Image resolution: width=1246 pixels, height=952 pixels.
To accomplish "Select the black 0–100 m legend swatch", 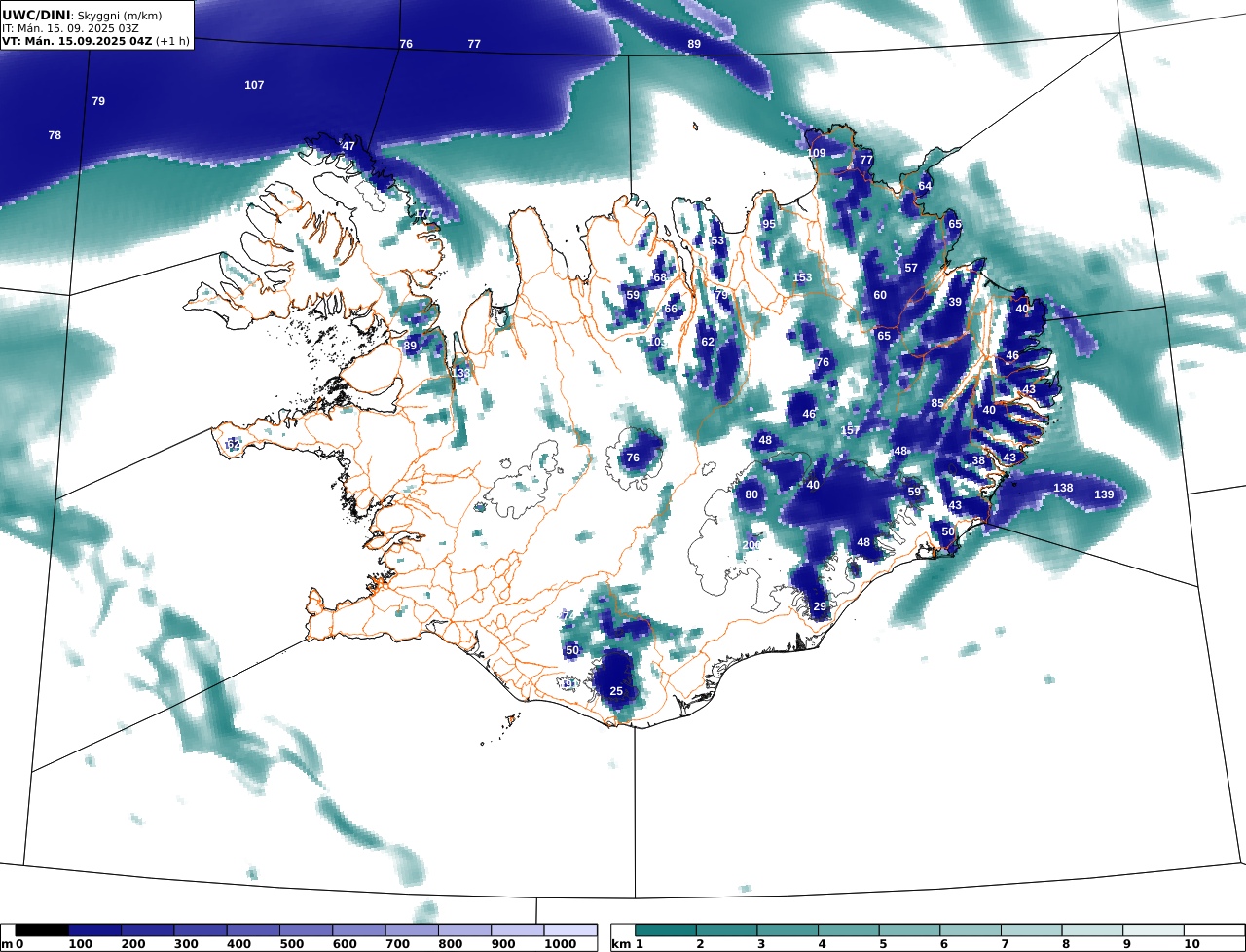I will click(42, 931).
